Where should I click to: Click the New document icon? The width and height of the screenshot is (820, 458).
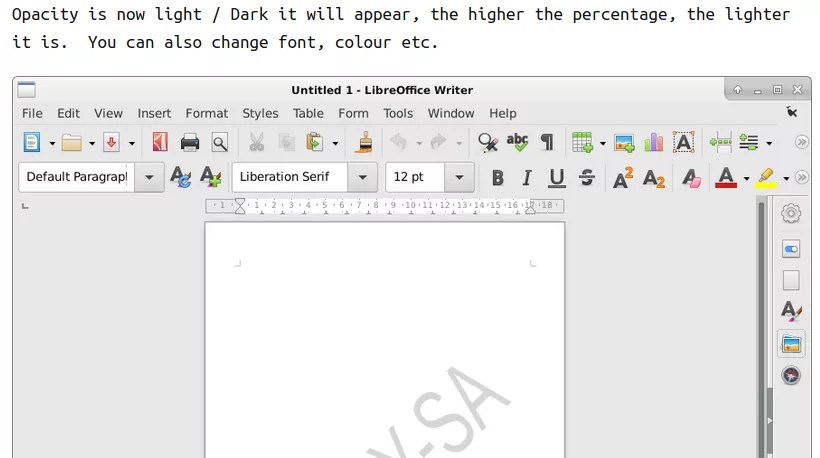pos(31,142)
